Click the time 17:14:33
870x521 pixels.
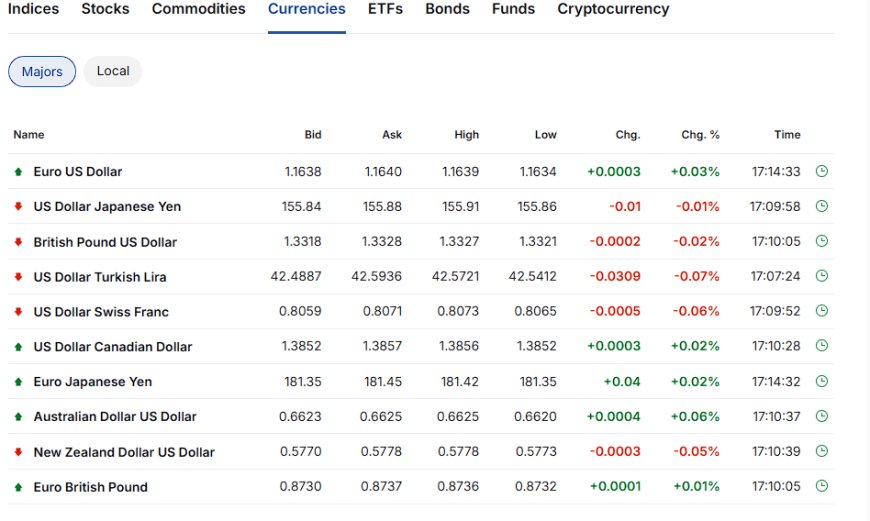click(776, 171)
